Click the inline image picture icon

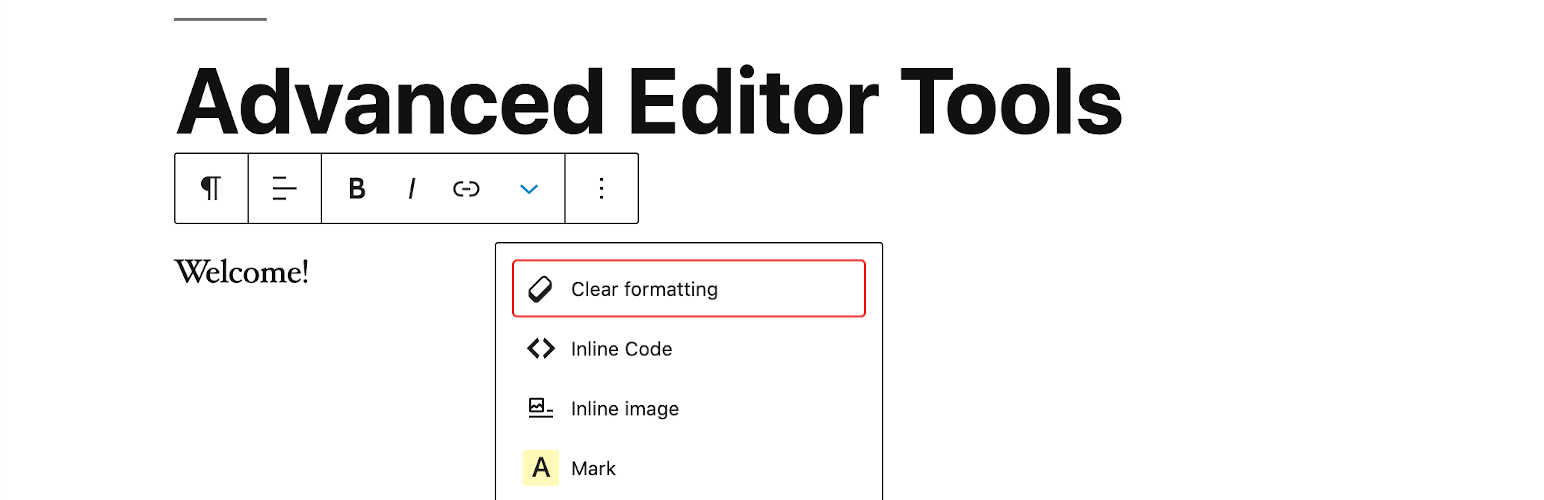point(540,408)
